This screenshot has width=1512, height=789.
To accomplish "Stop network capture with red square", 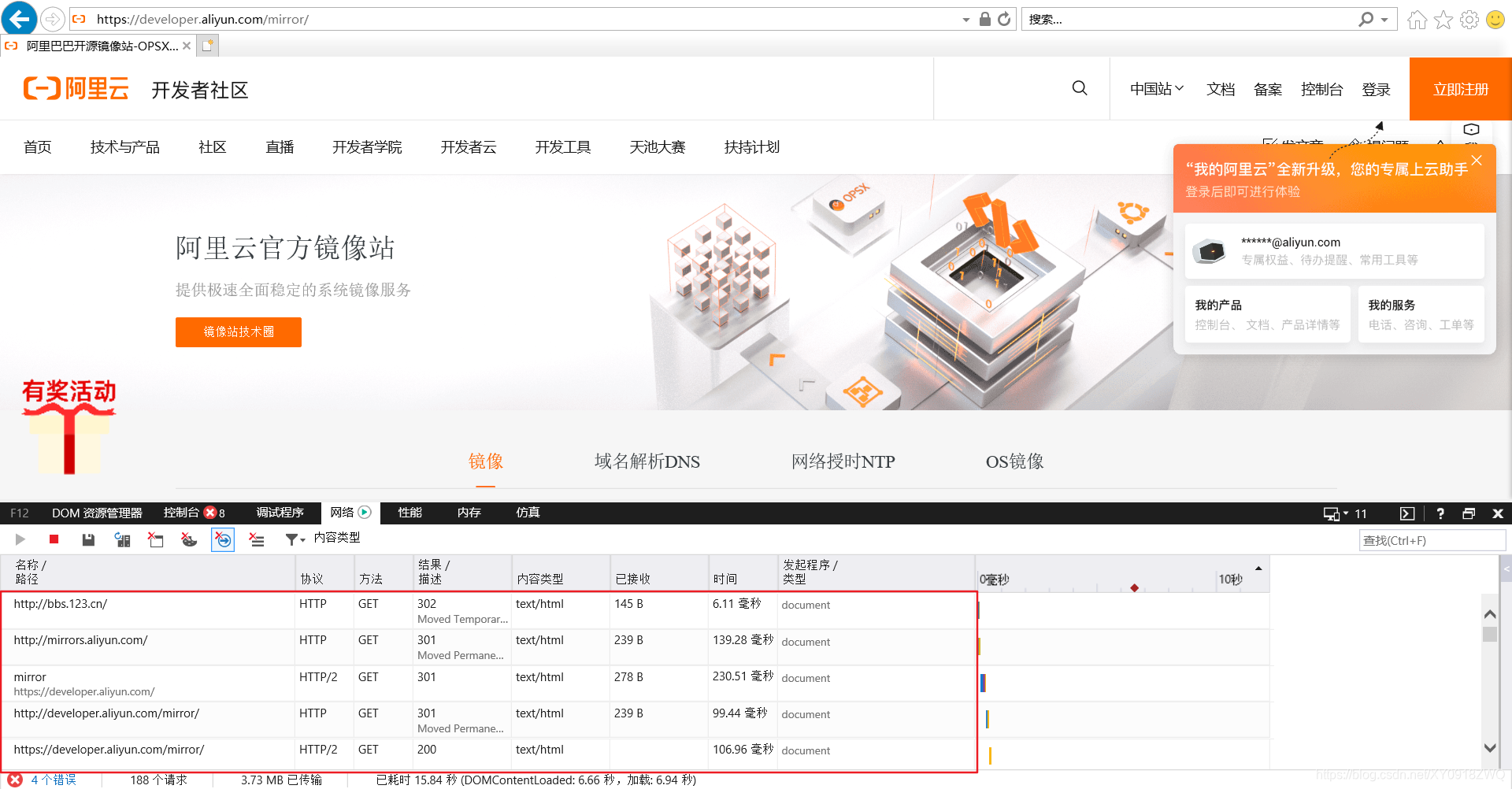I will coord(54,539).
